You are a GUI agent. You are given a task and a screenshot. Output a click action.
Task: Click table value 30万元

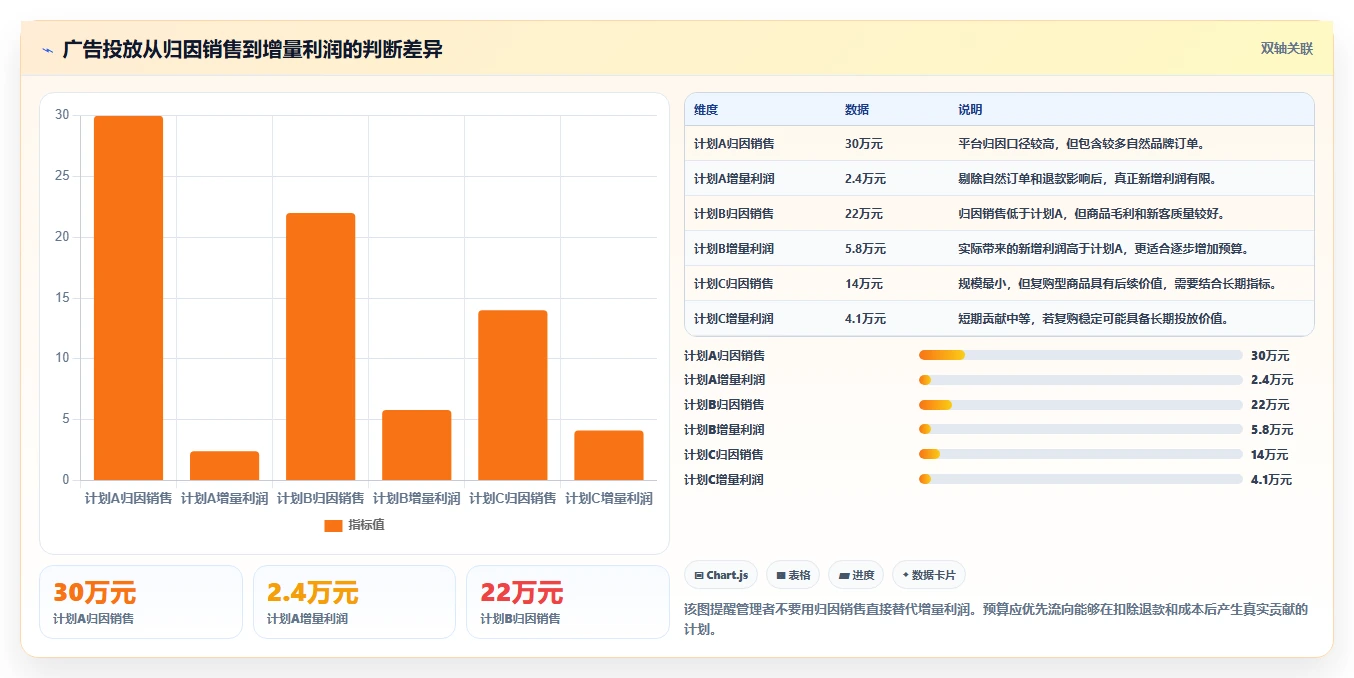(x=864, y=144)
